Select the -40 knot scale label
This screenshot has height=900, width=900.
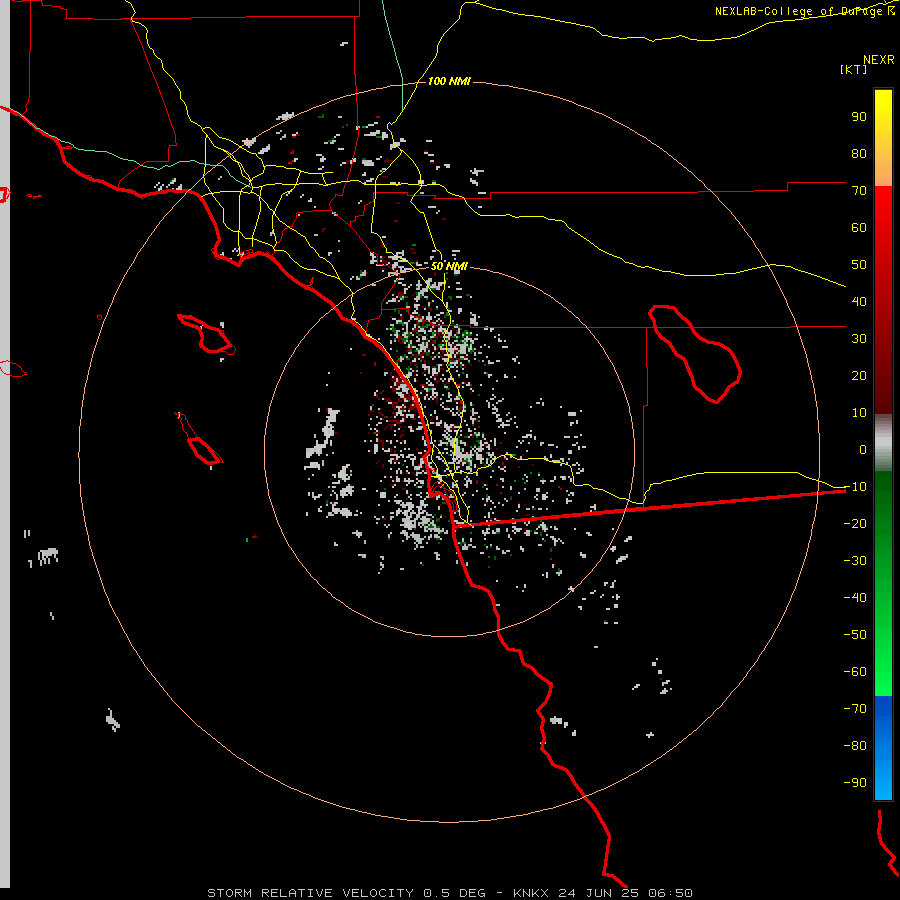pyautogui.click(x=855, y=598)
